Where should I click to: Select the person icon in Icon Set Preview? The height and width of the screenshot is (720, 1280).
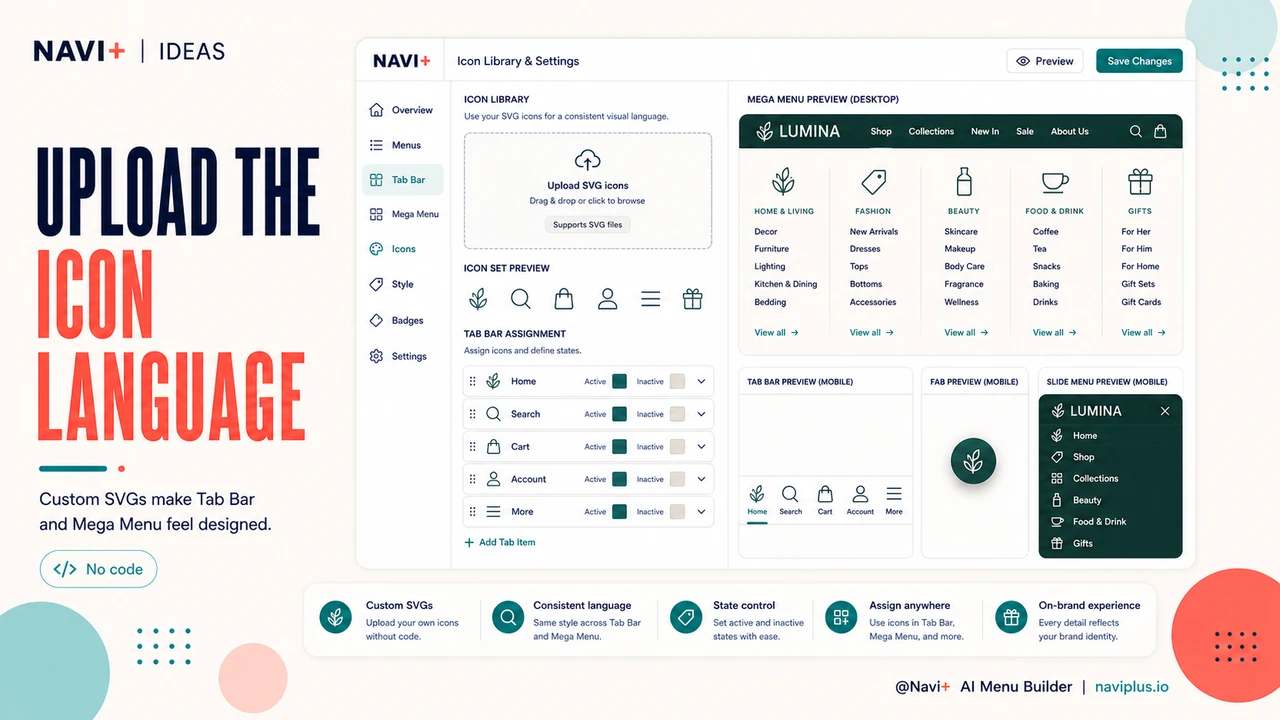tap(607, 298)
